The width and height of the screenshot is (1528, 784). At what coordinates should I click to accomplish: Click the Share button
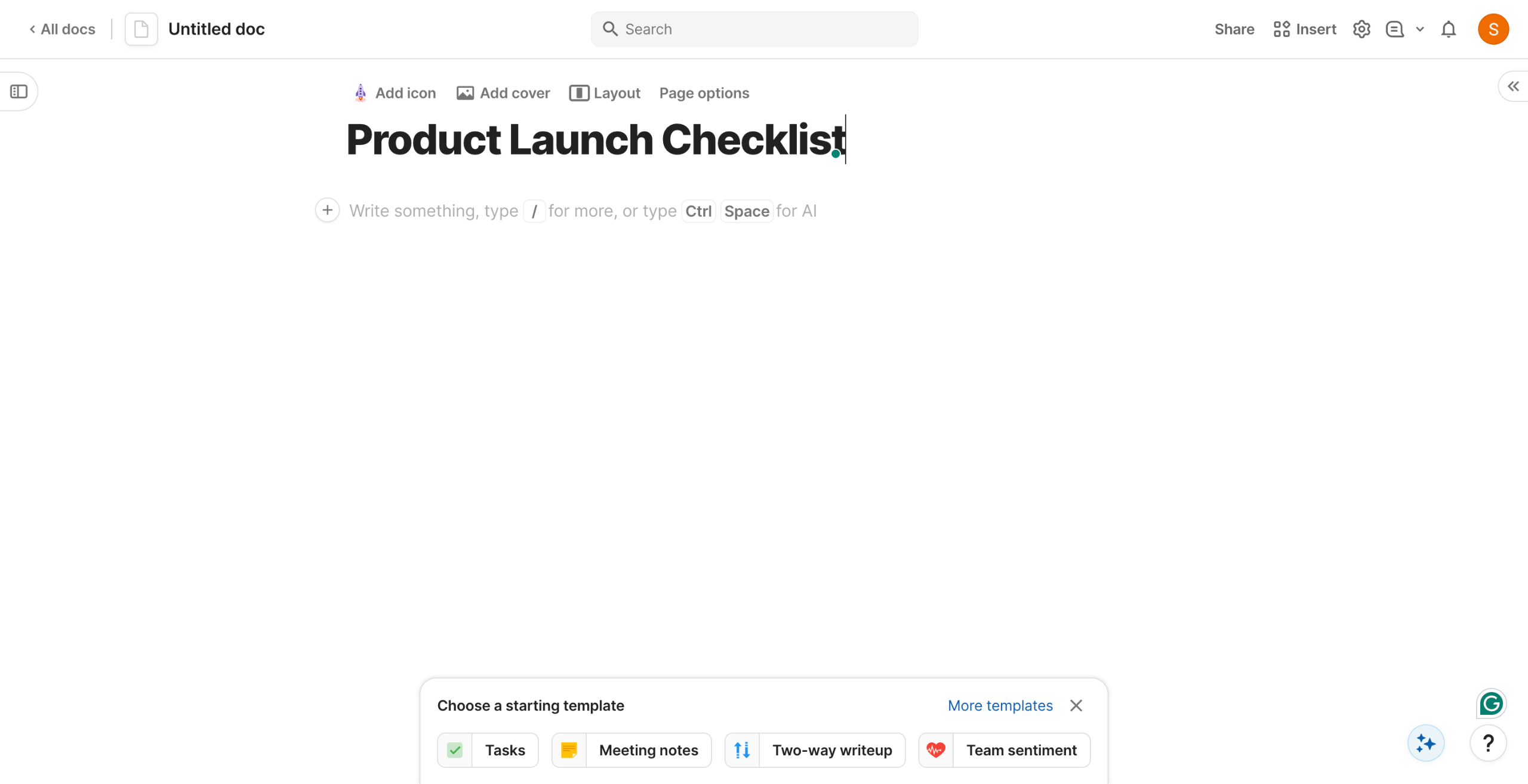pyautogui.click(x=1234, y=29)
